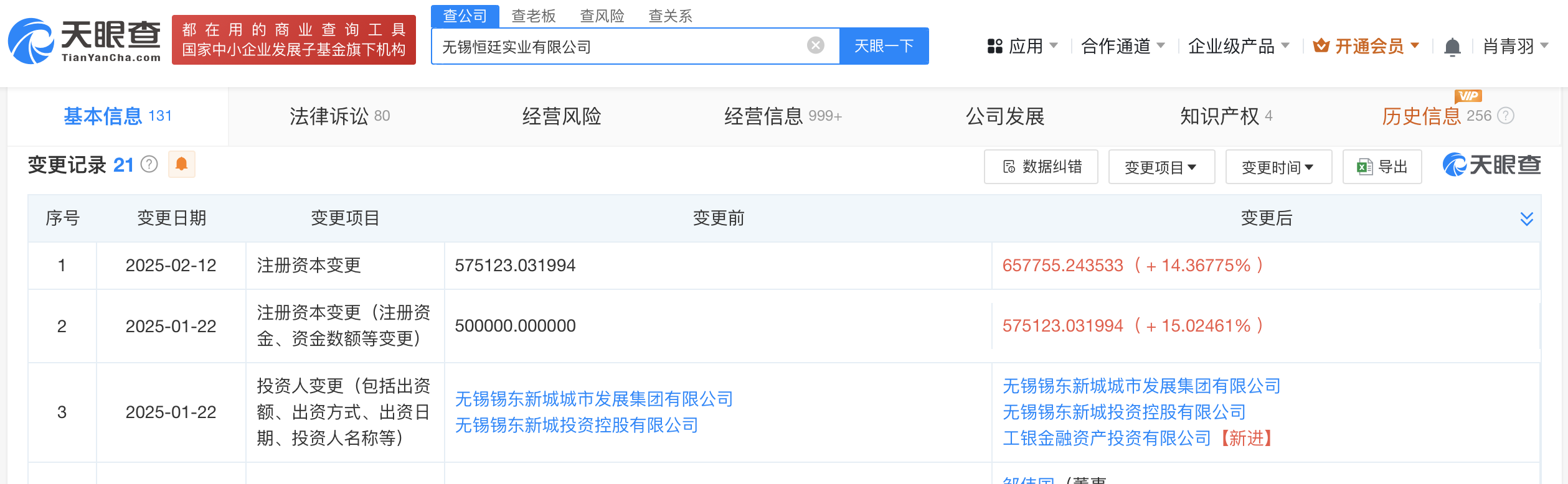
Task: Click the date 2025-02-12 cell
Action: click(x=171, y=266)
